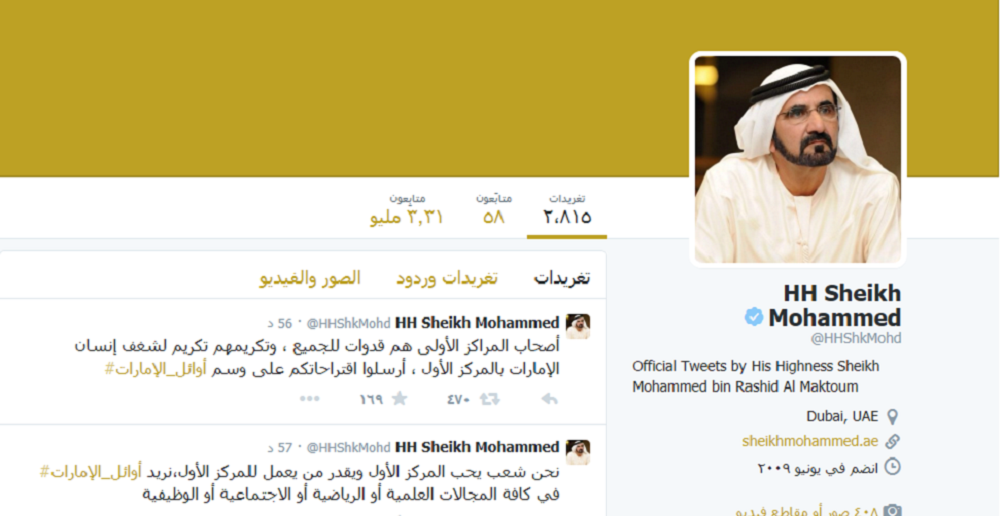Image resolution: width=1000 pixels, height=516 pixels.
Task: Select the تغريدات timeline tab
Action: (x=562, y=278)
